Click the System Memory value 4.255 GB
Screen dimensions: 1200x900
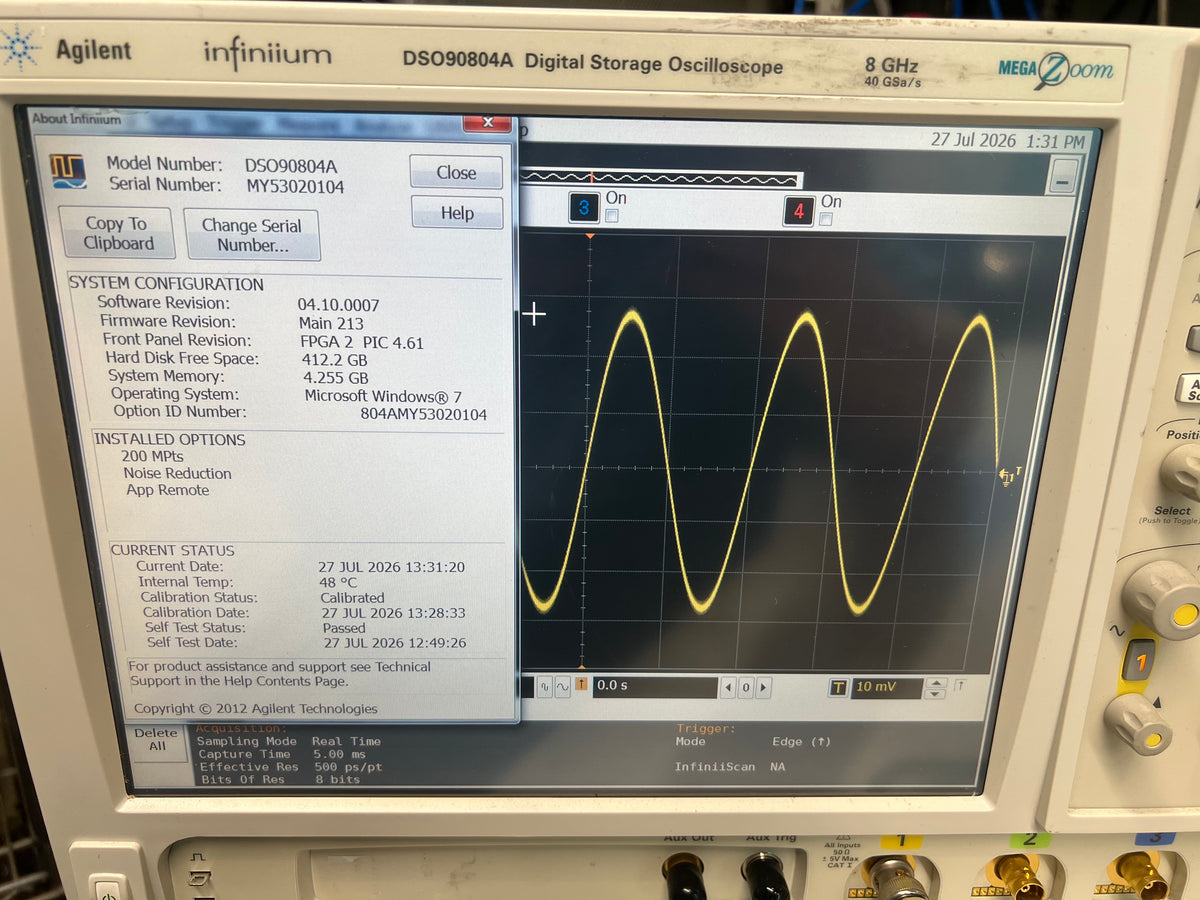point(336,378)
